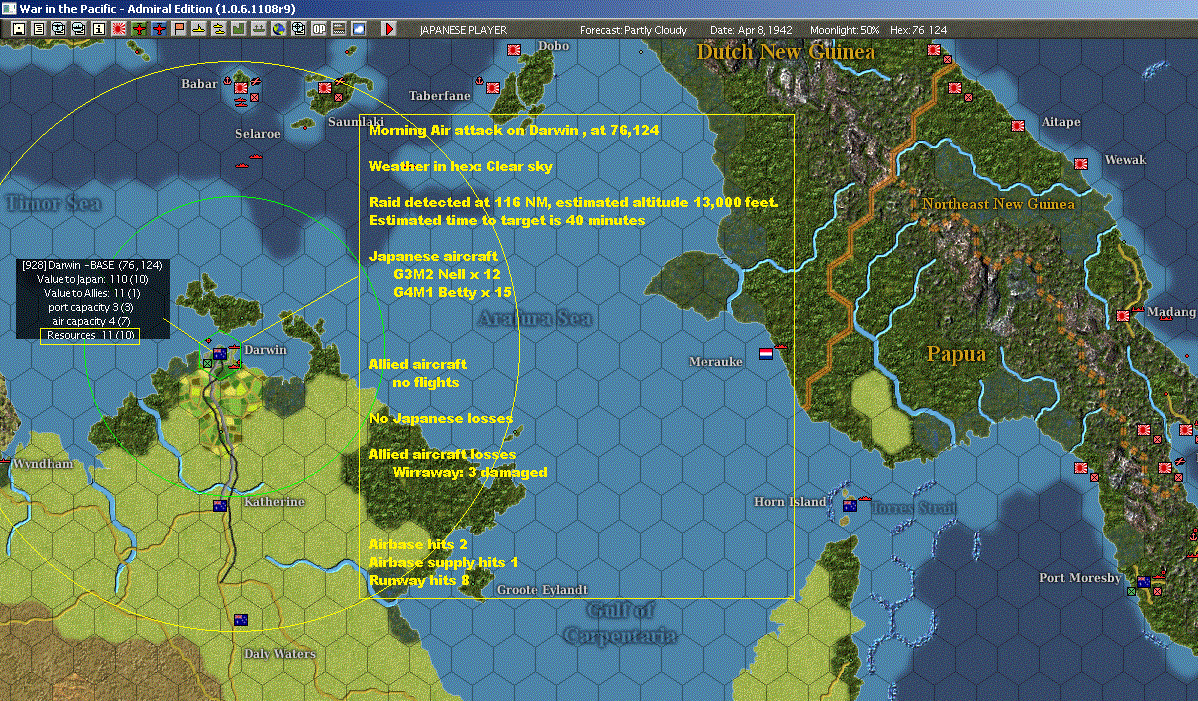Select the Japanese base flag at Wewak
The height and width of the screenshot is (701, 1198).
(1081, 163)
